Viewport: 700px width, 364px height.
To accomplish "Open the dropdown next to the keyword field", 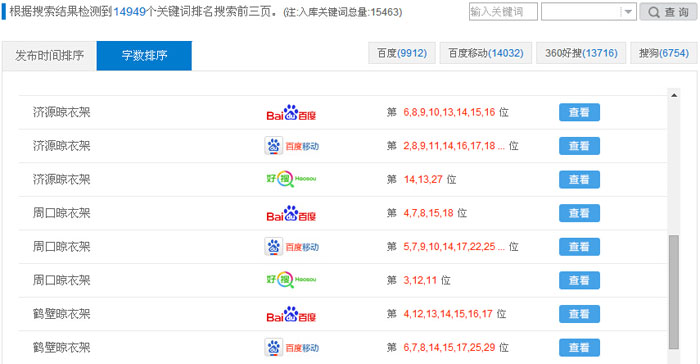I will (628, 12).
